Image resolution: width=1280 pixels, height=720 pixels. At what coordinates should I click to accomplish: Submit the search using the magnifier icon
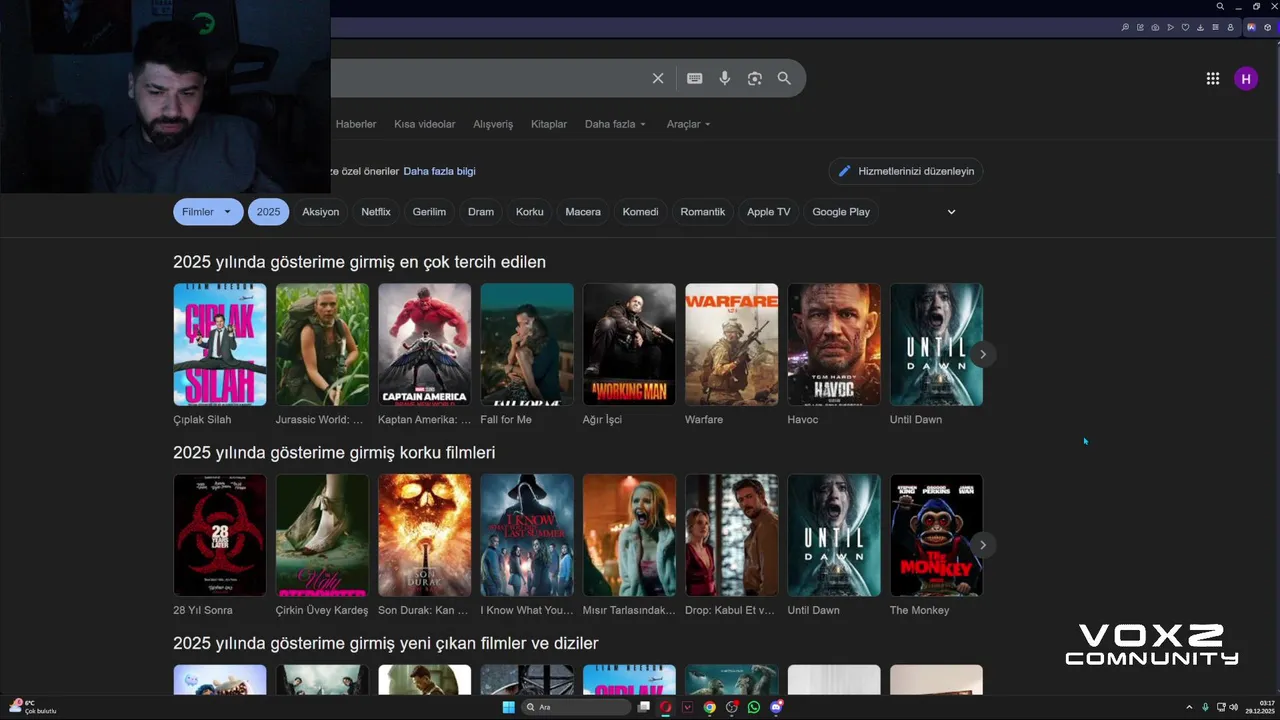[784, 78]
